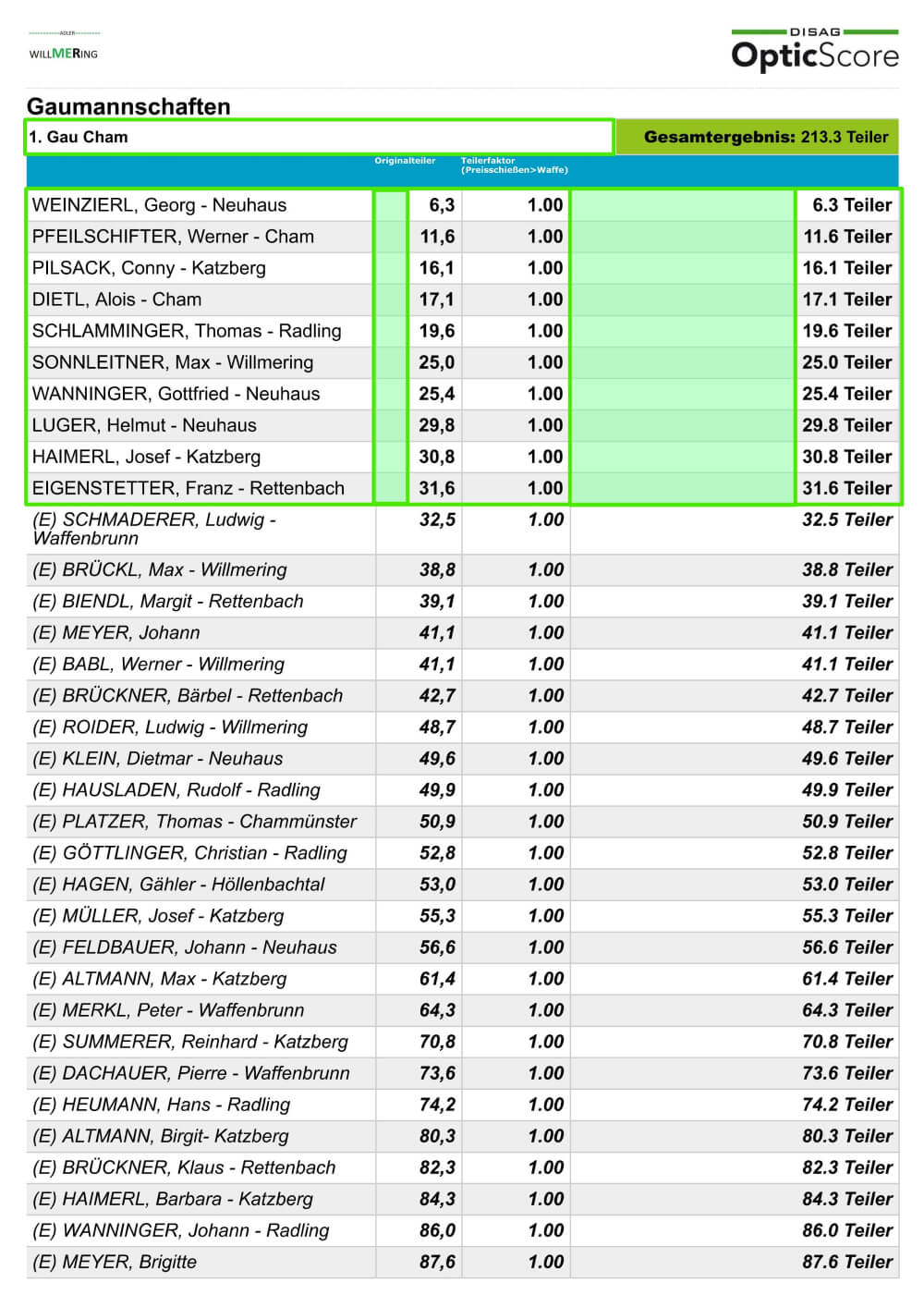The image size is (924, 1307).
Task: Click the Willmering Adler logo
Action: [64, 48]
